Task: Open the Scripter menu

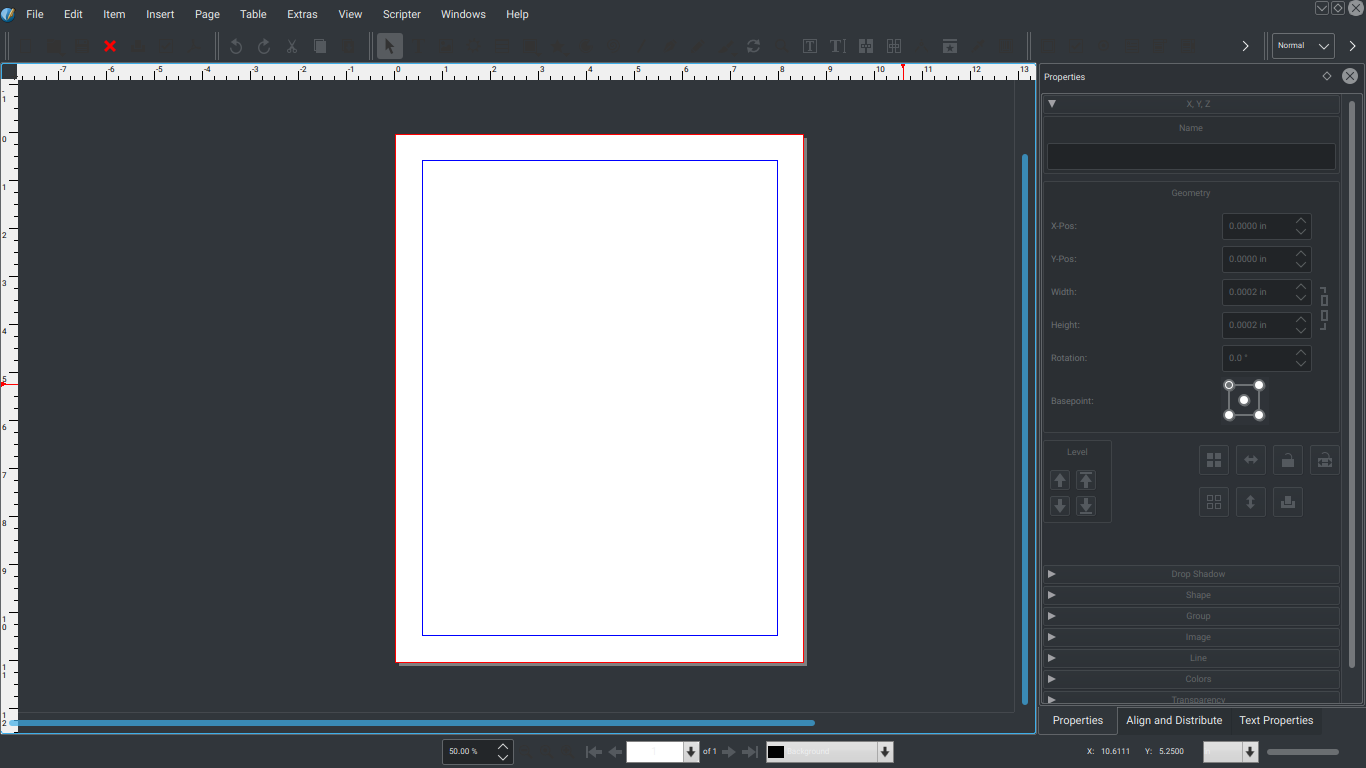Action: [x=401, y=14]
